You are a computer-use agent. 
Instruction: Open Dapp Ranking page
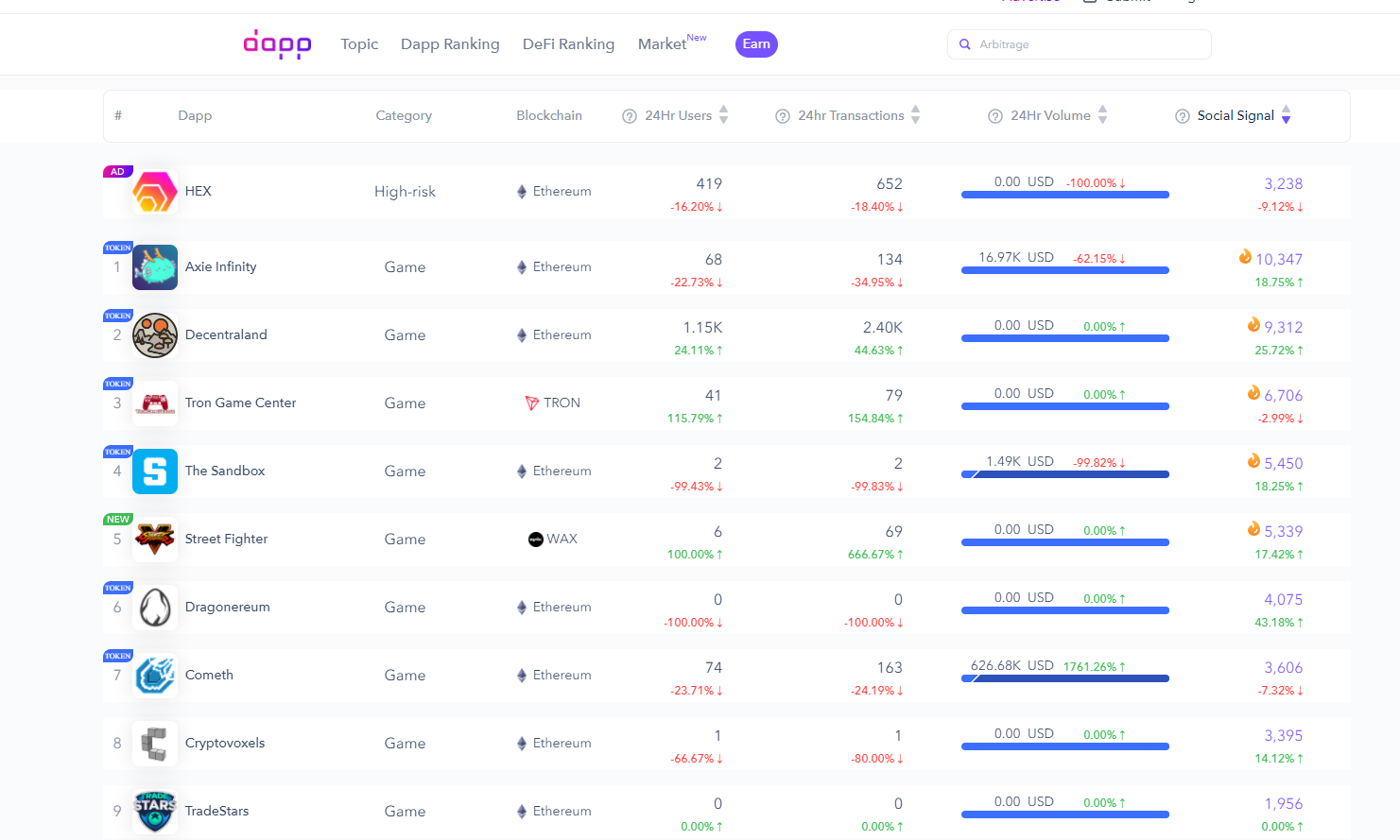pos(450,44)
